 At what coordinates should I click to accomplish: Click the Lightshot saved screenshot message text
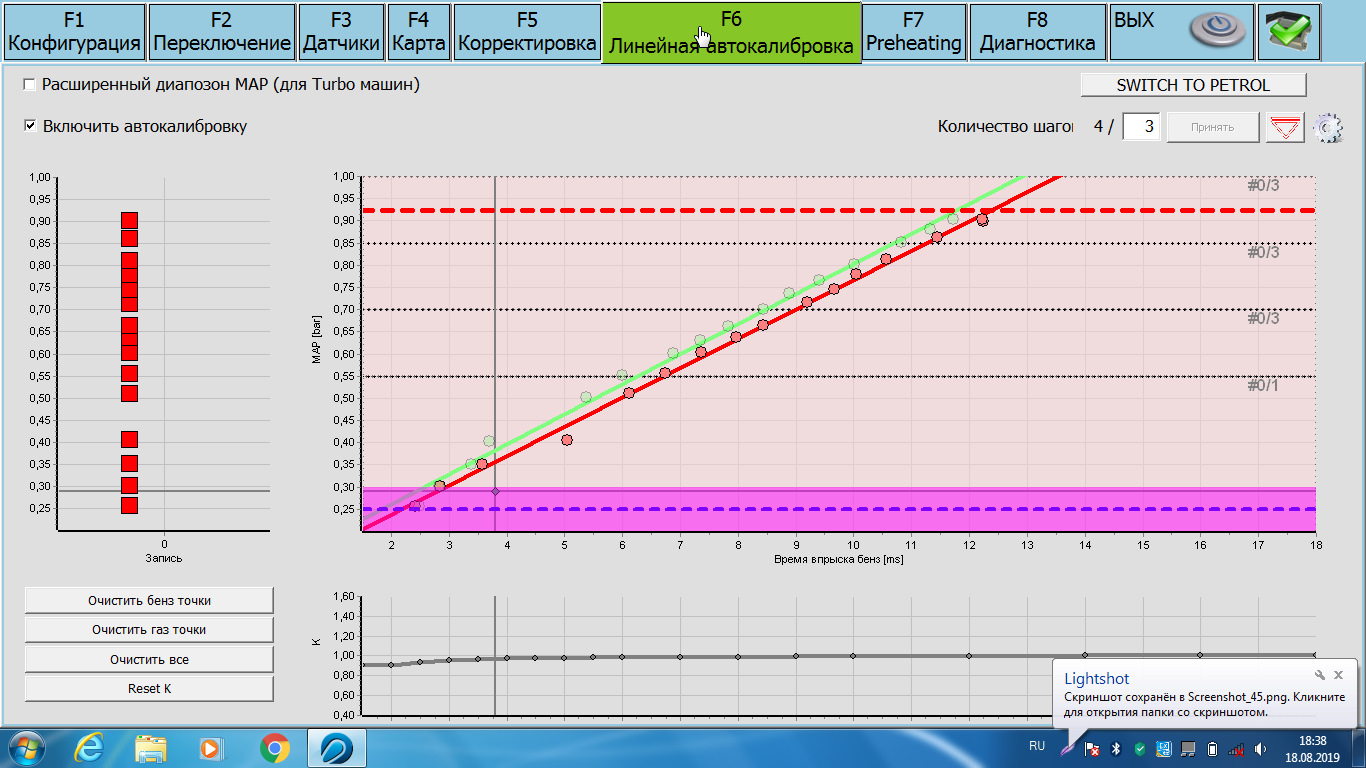click(x=1204, y=705)
